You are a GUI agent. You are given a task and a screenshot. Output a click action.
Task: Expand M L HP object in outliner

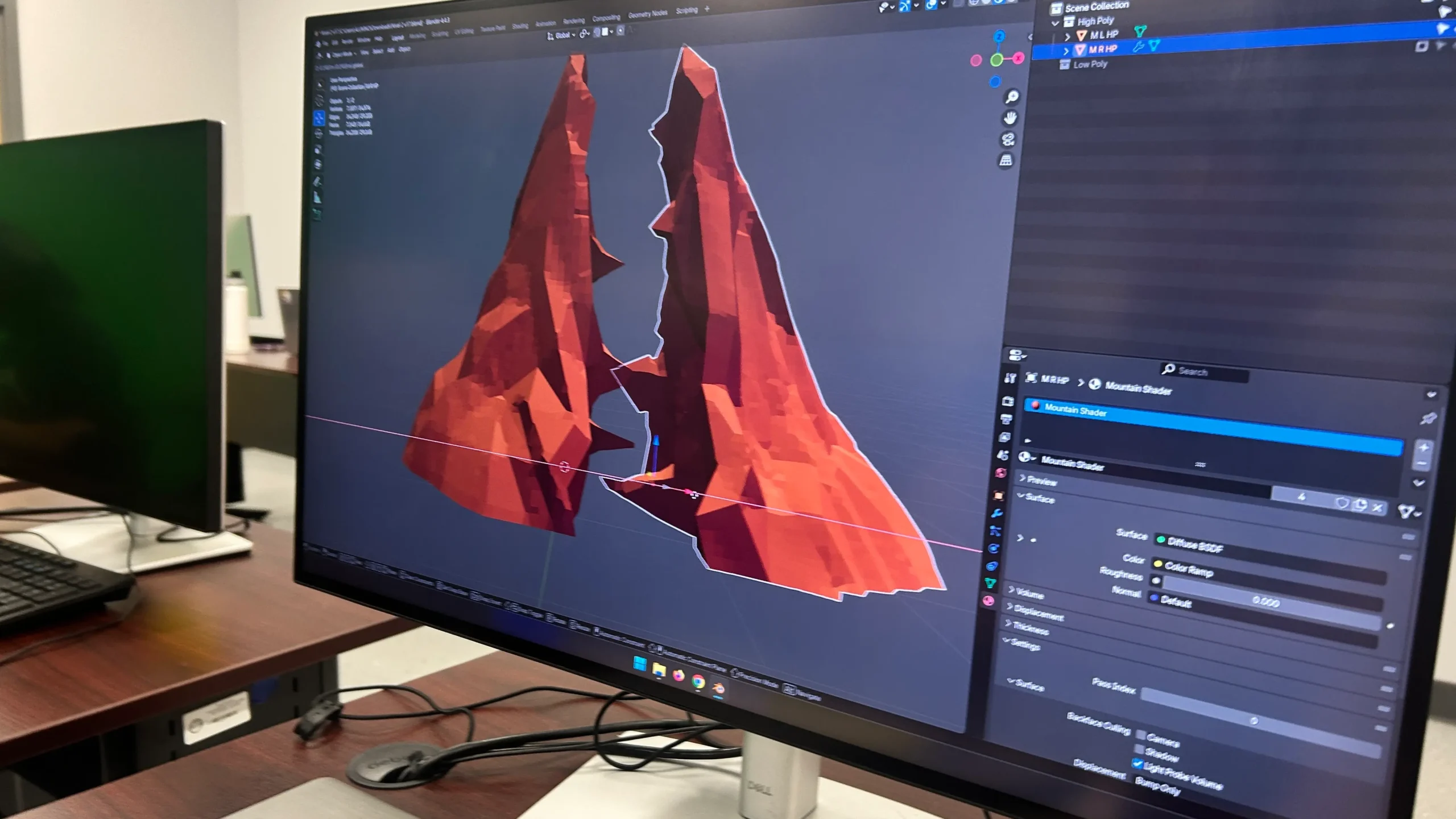1068,35
